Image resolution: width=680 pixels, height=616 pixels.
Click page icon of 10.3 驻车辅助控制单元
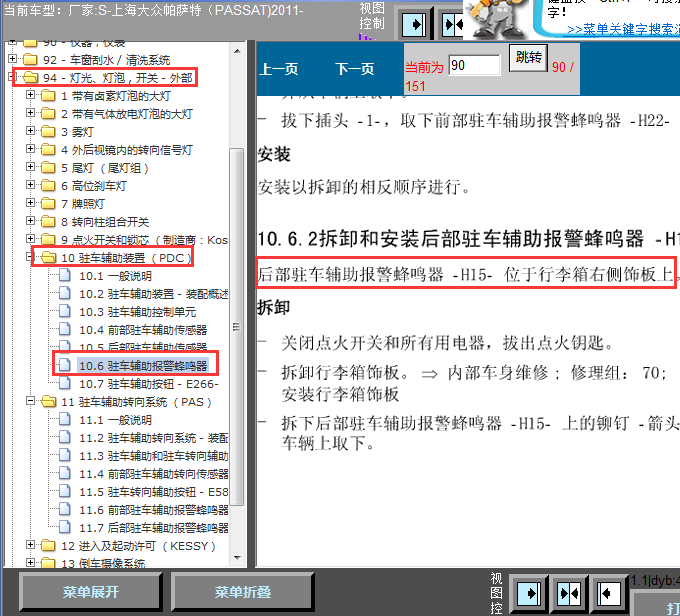65,311
